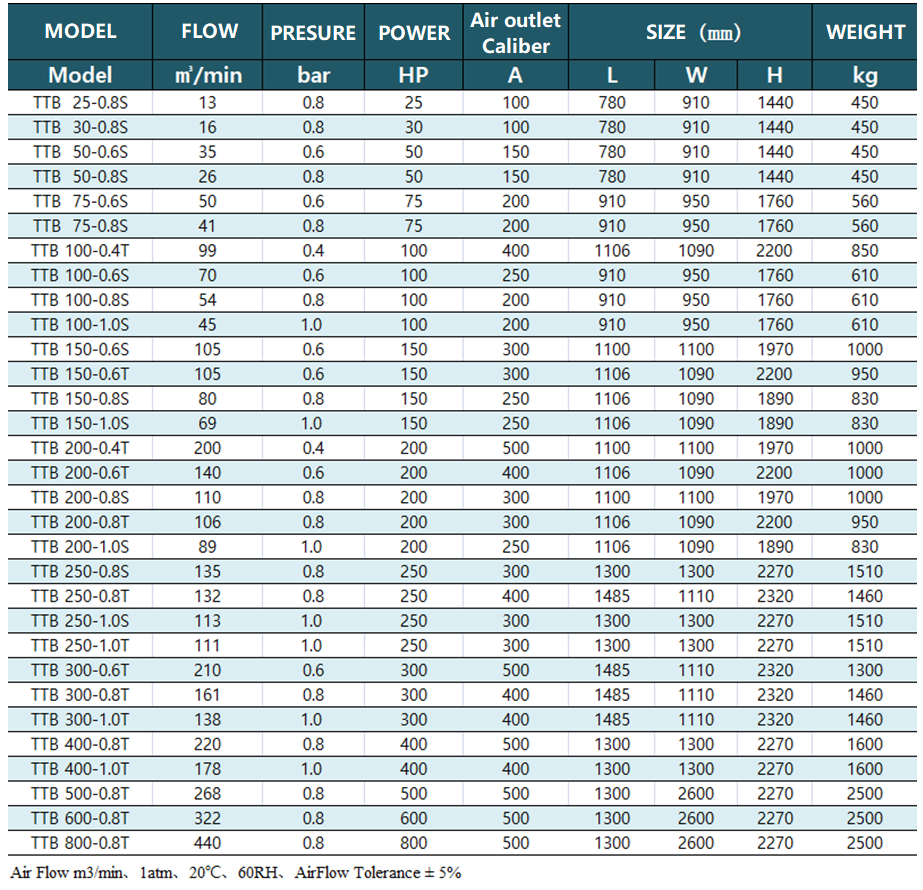Select the m³/min unit cell
The width and height of the screenshot is (923, 890).
[x=210, y=75]
